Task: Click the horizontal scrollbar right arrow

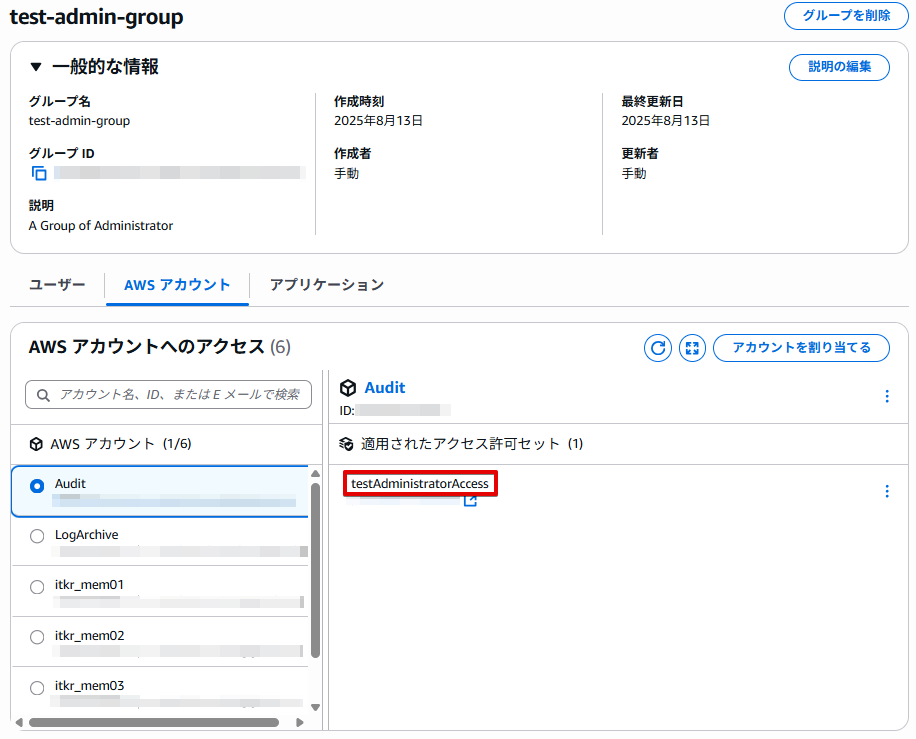Action: 300,723
